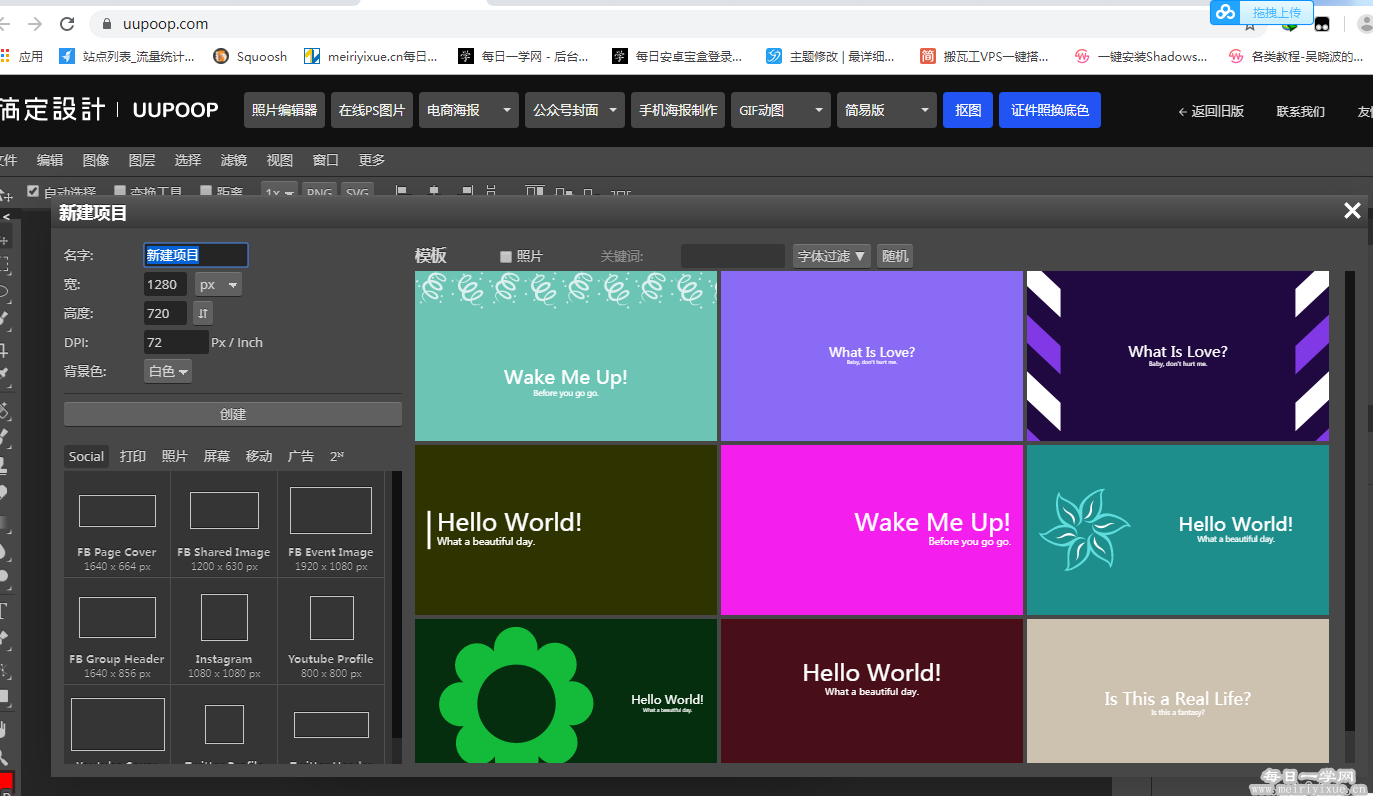Follow the 联系我们 link

point(1301,111)
